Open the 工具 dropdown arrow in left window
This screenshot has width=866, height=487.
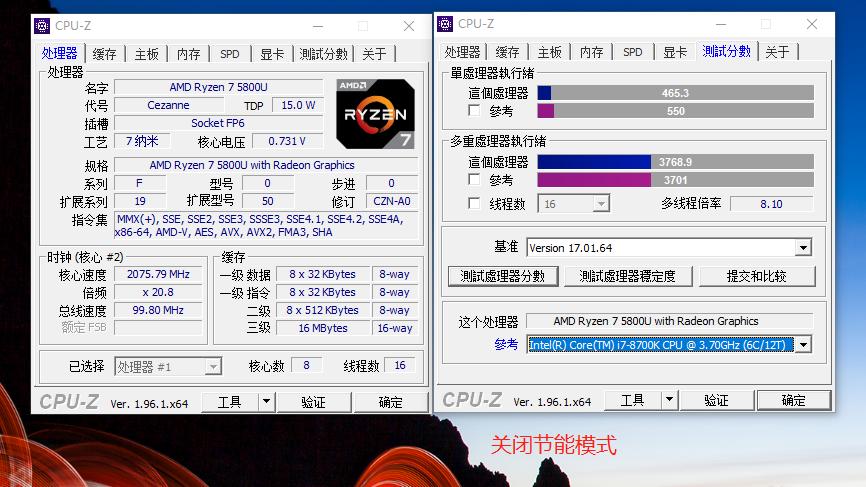267,401
